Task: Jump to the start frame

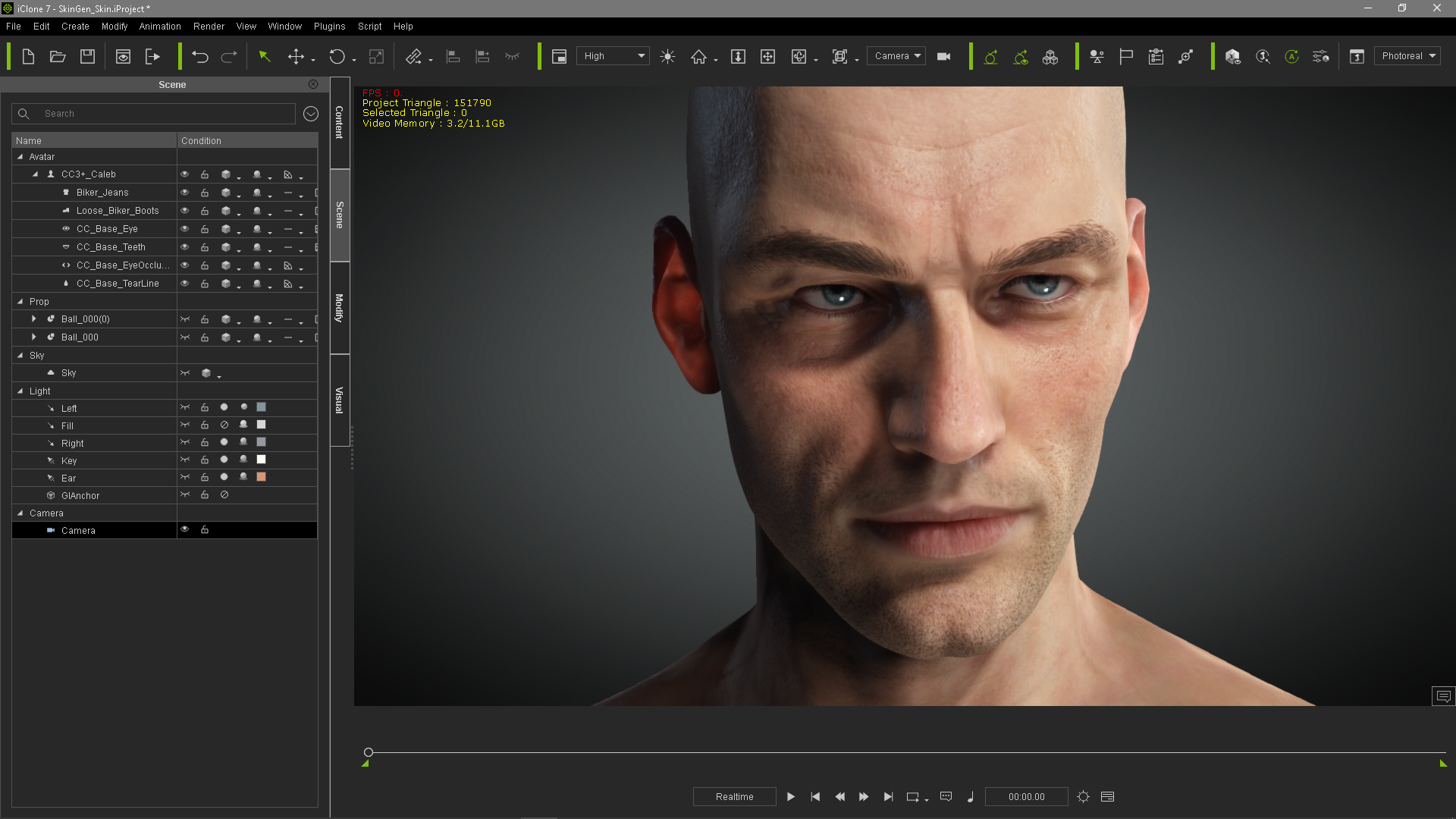Action: [x=815, y=796]
